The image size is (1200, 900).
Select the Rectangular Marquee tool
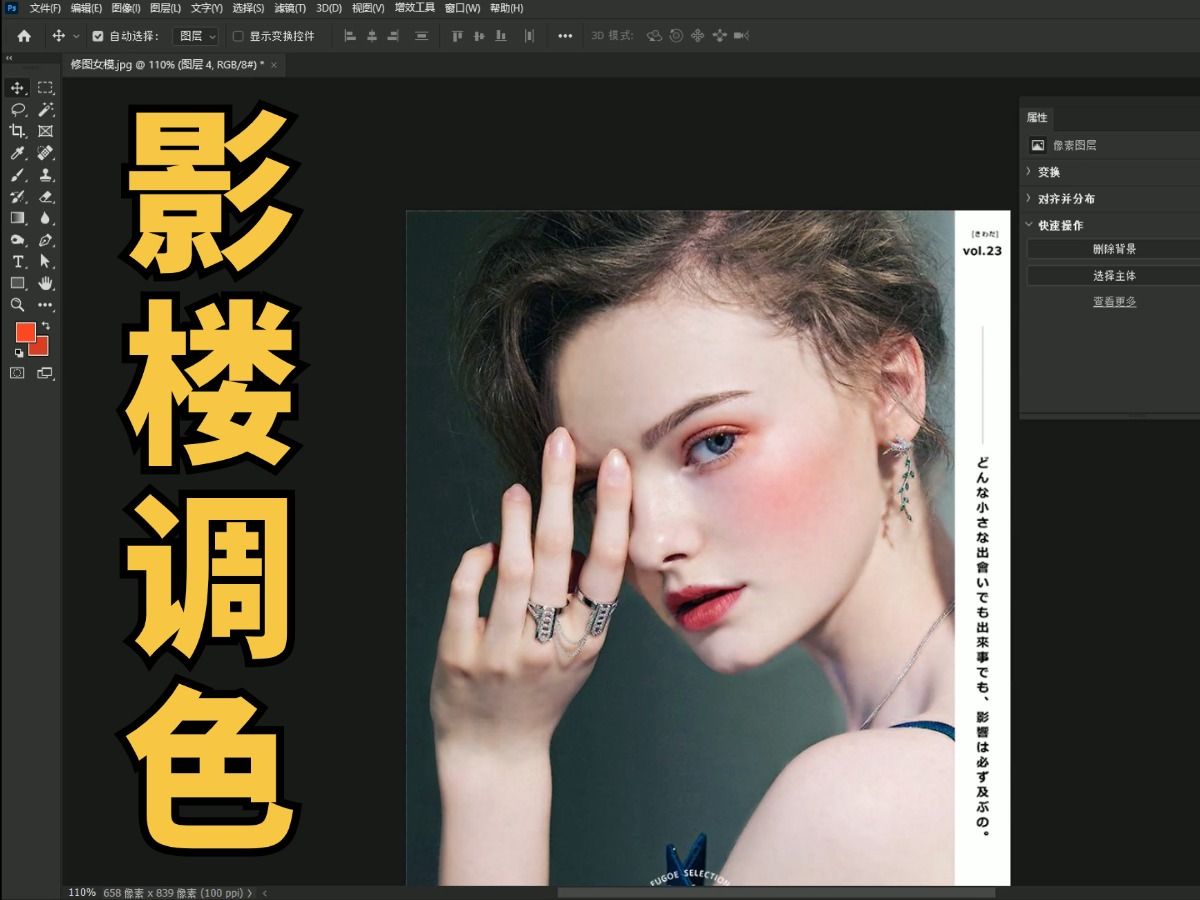pos(45,88)
